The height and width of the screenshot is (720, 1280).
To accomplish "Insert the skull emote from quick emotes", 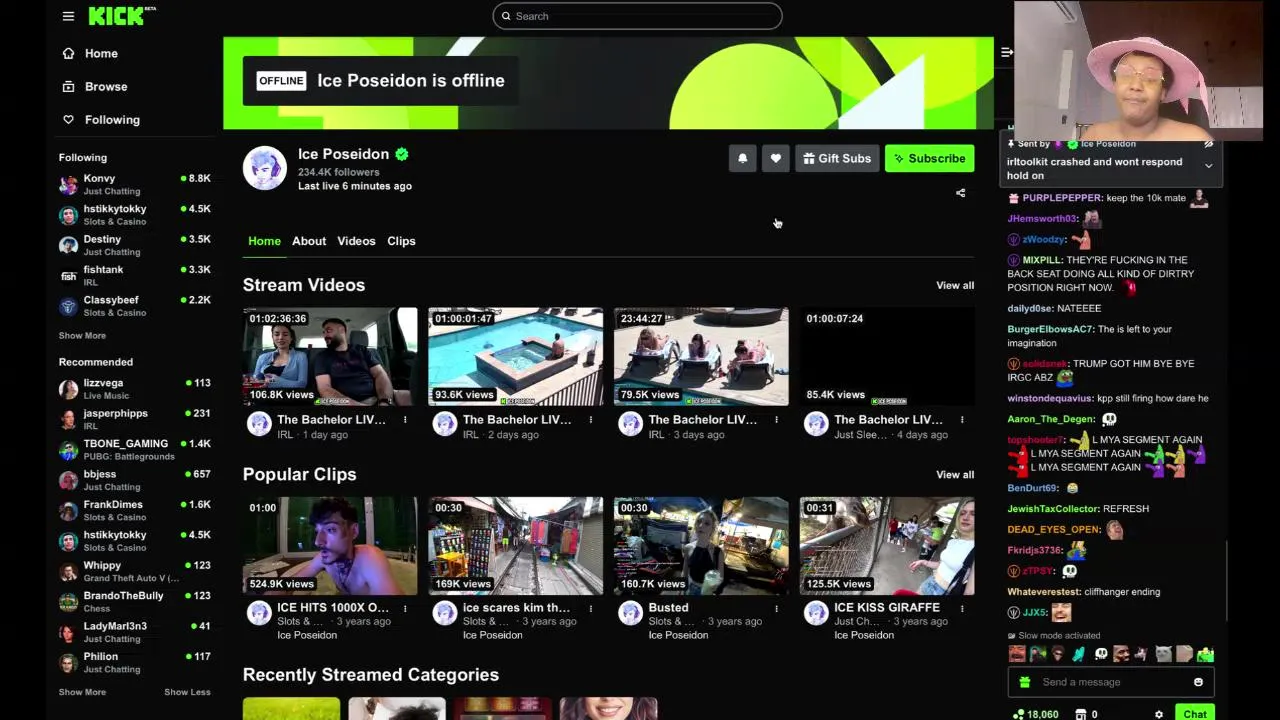I will [x=1101, y=654].
